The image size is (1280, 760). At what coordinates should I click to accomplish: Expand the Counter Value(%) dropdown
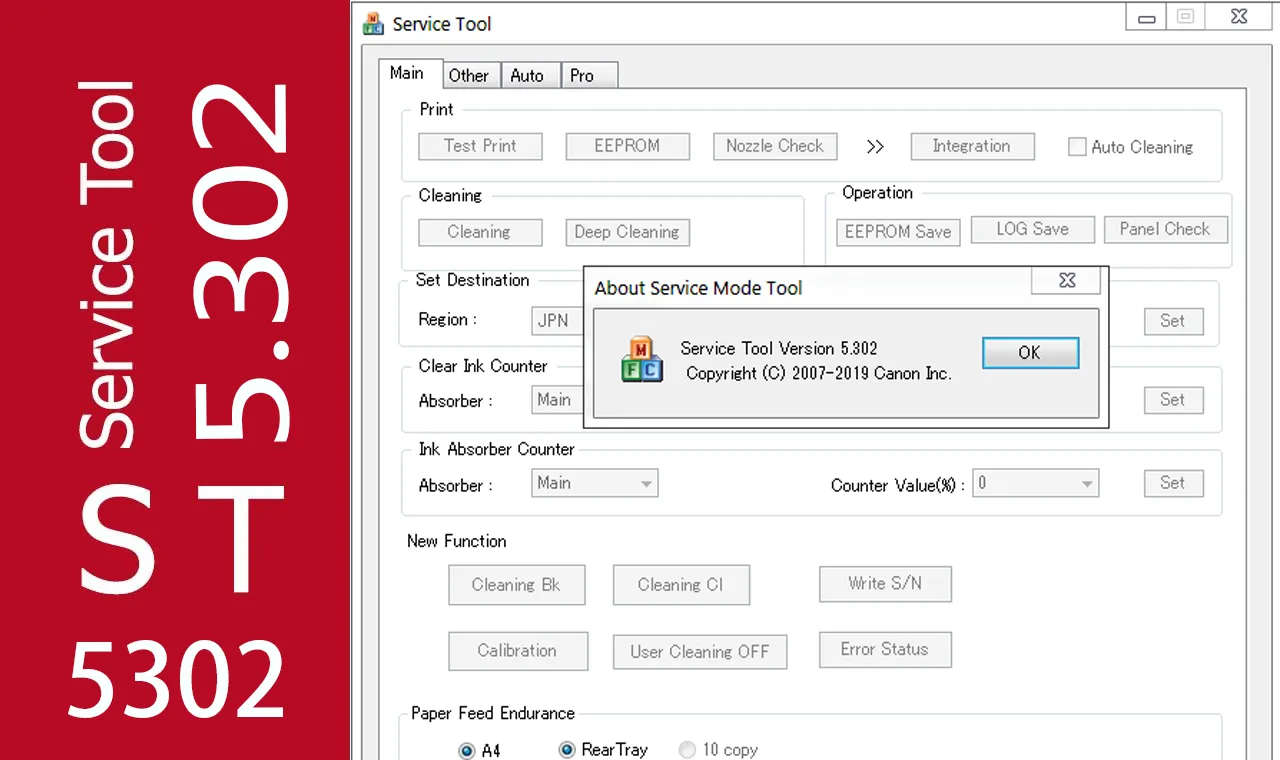[1036, 483]
